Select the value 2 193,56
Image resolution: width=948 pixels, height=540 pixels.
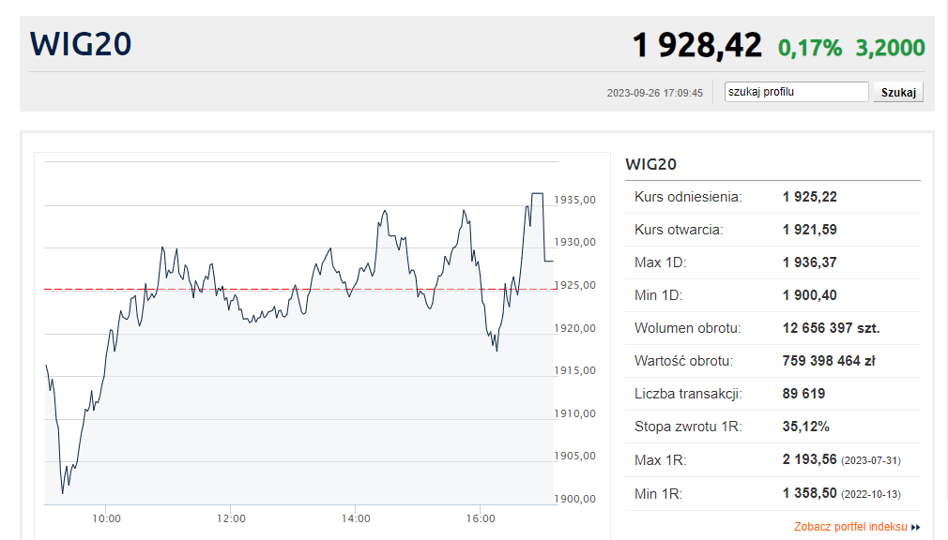coord(810,460)
